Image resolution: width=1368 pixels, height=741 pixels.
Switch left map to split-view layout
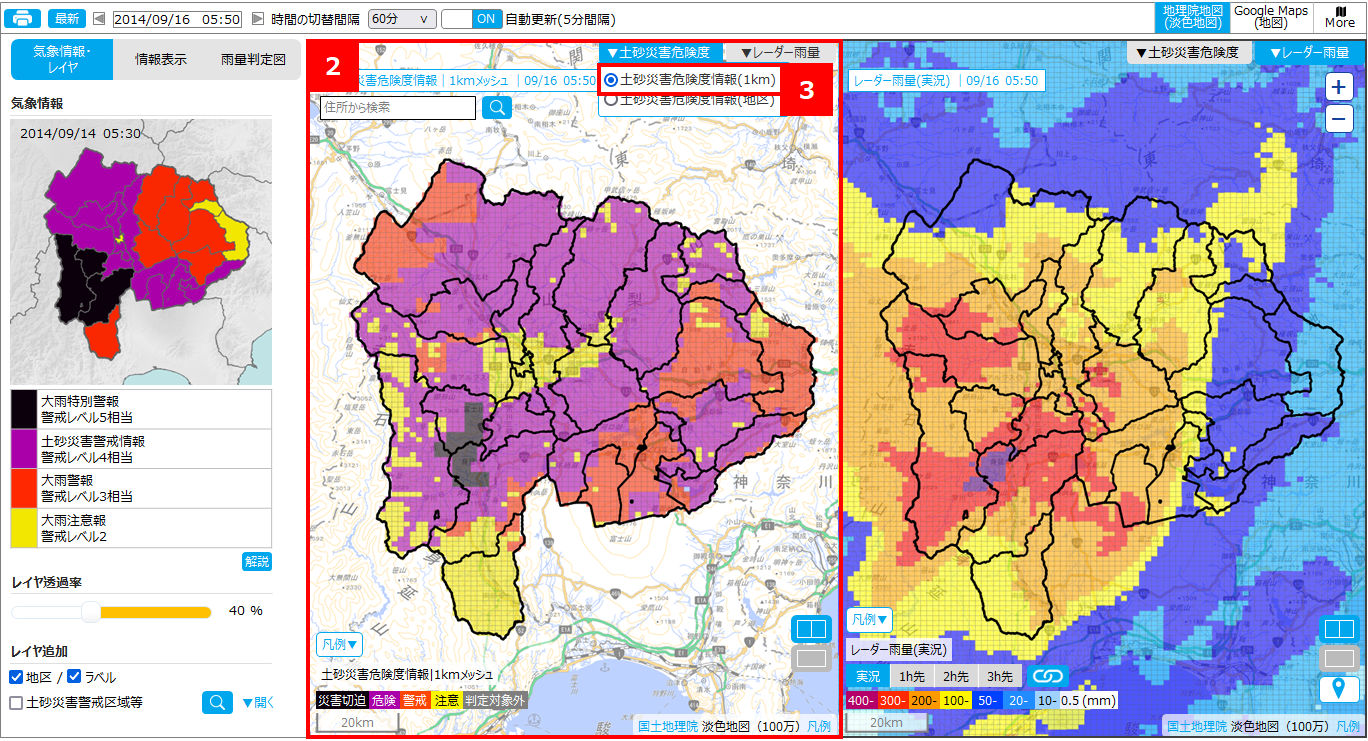point(810,629)
